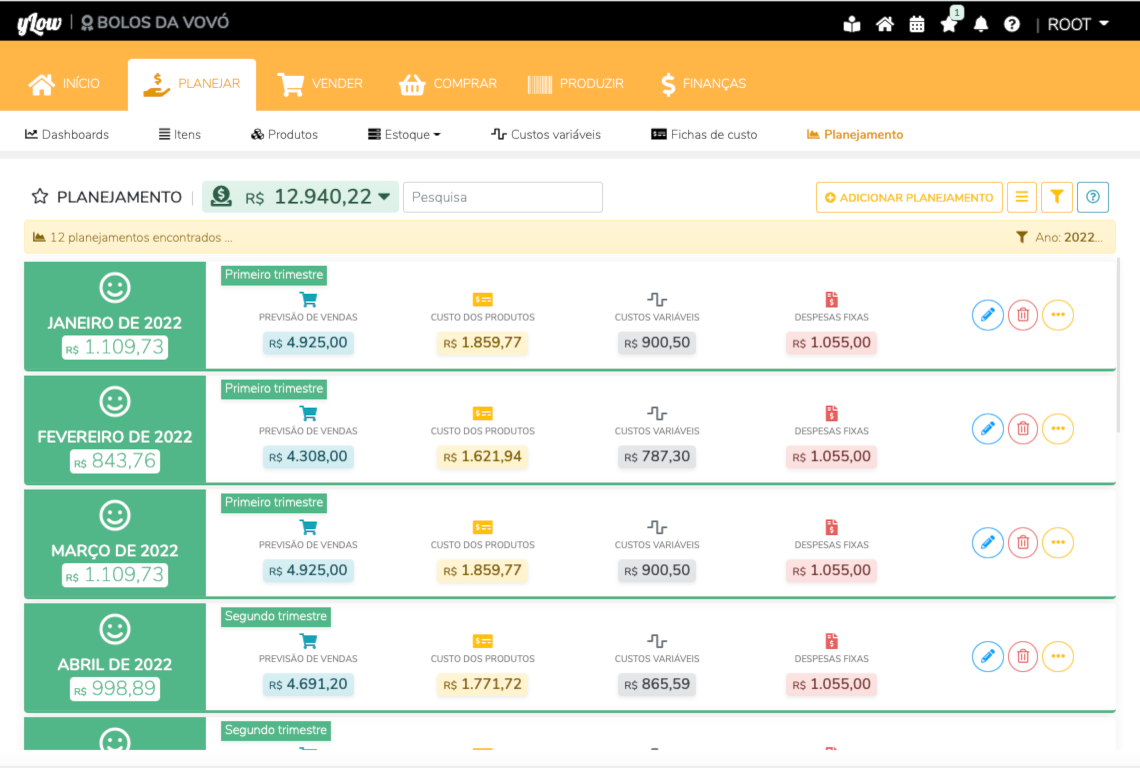Switch to the Finanças tab

point(703,84)
